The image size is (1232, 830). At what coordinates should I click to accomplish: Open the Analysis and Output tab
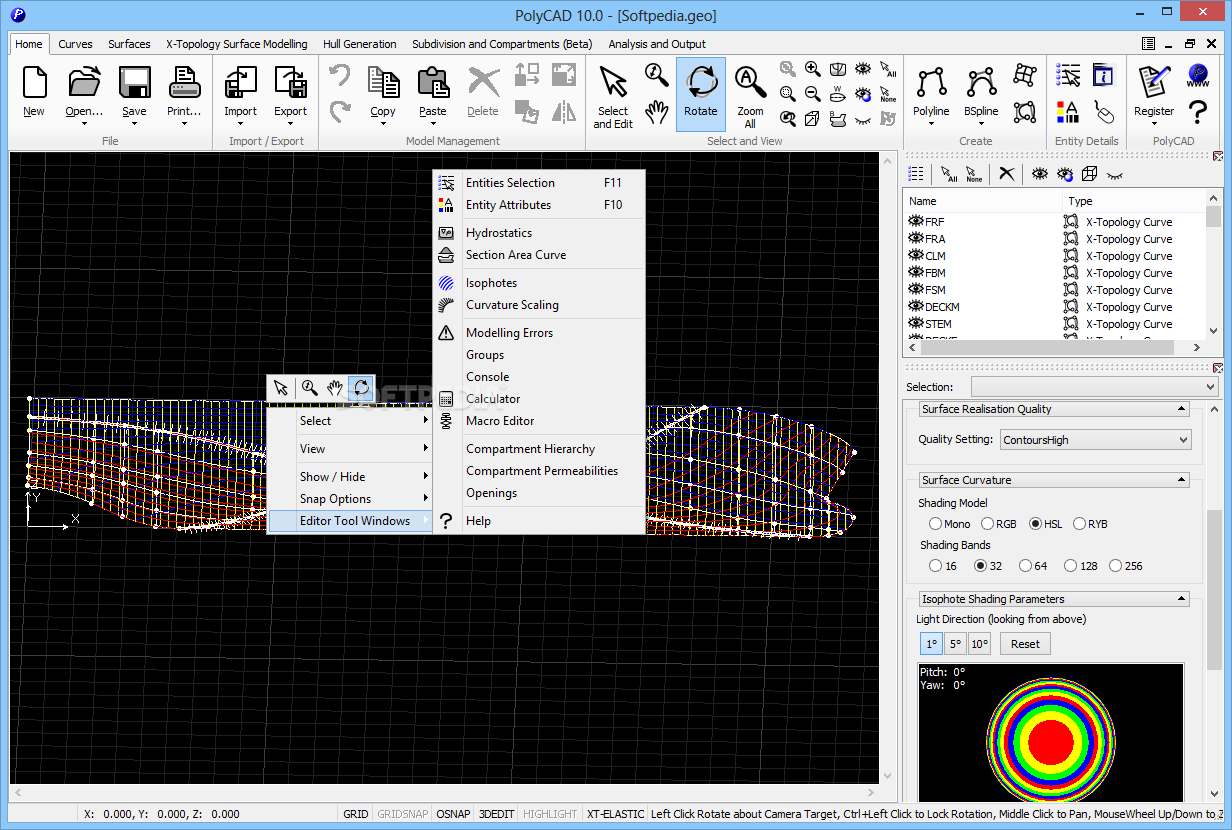coord(657,44)
